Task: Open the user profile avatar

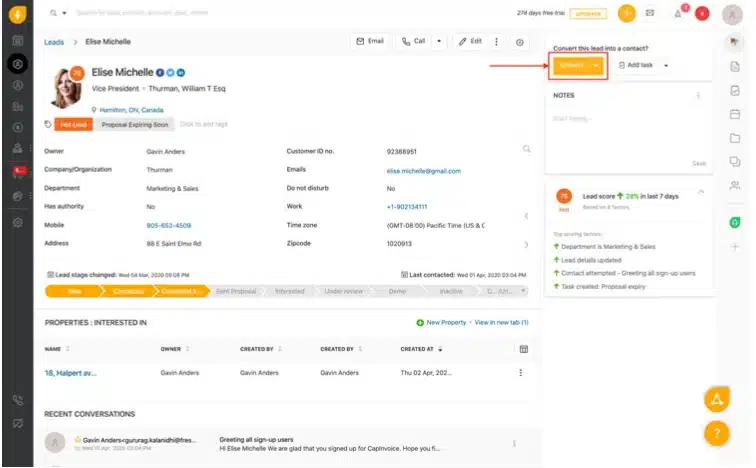Action: [732, 14]
